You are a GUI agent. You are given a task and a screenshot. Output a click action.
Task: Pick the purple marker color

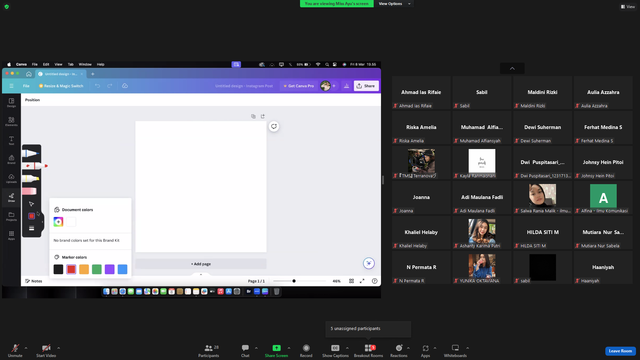coord(109,269)
